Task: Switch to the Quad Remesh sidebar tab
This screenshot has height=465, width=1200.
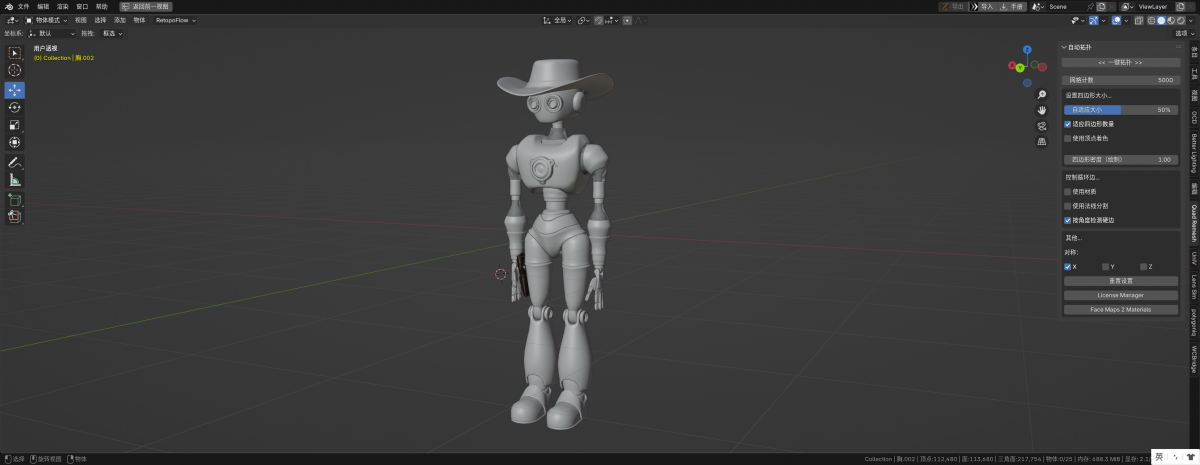Action: [1193, 223]
